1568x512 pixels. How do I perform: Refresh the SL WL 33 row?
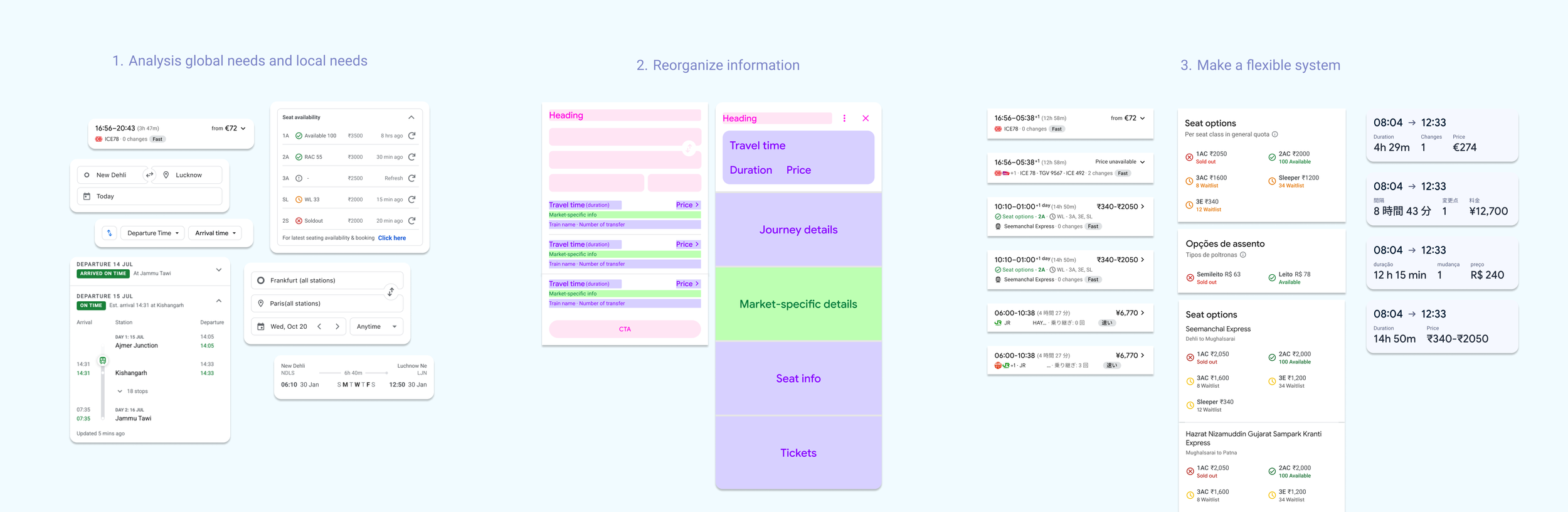coord(412,200)
